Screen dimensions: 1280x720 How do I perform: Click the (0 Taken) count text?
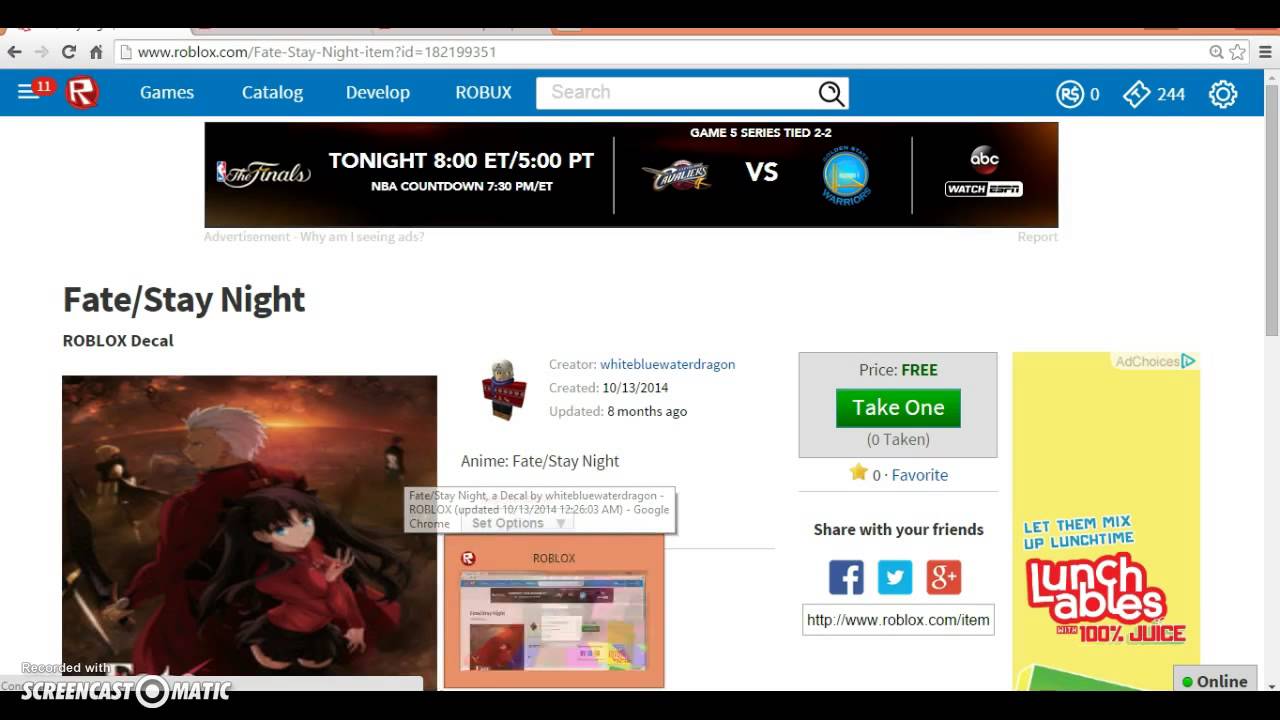(898, 439)
